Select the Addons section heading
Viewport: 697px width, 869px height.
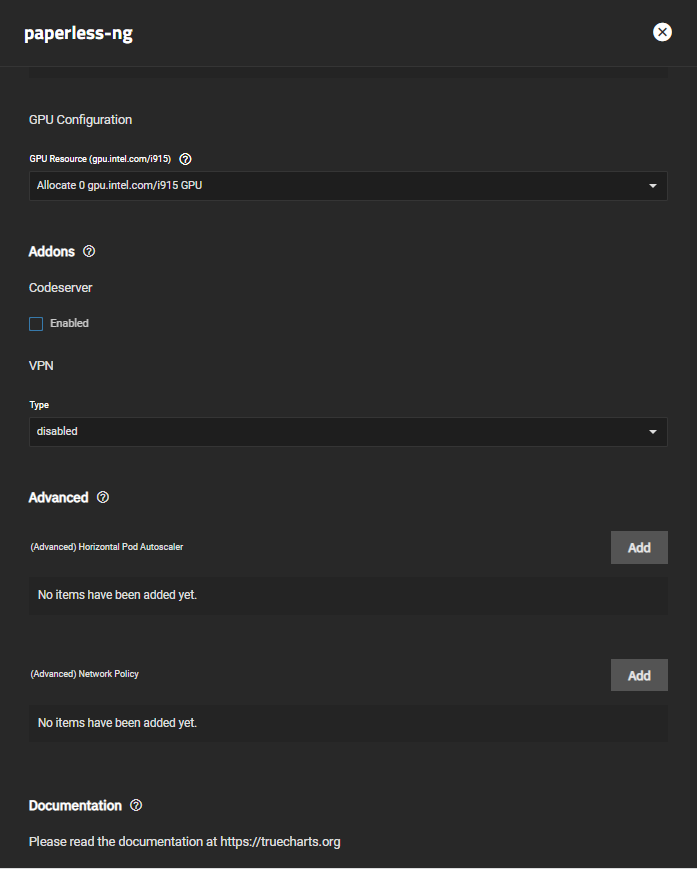point(52,252)
